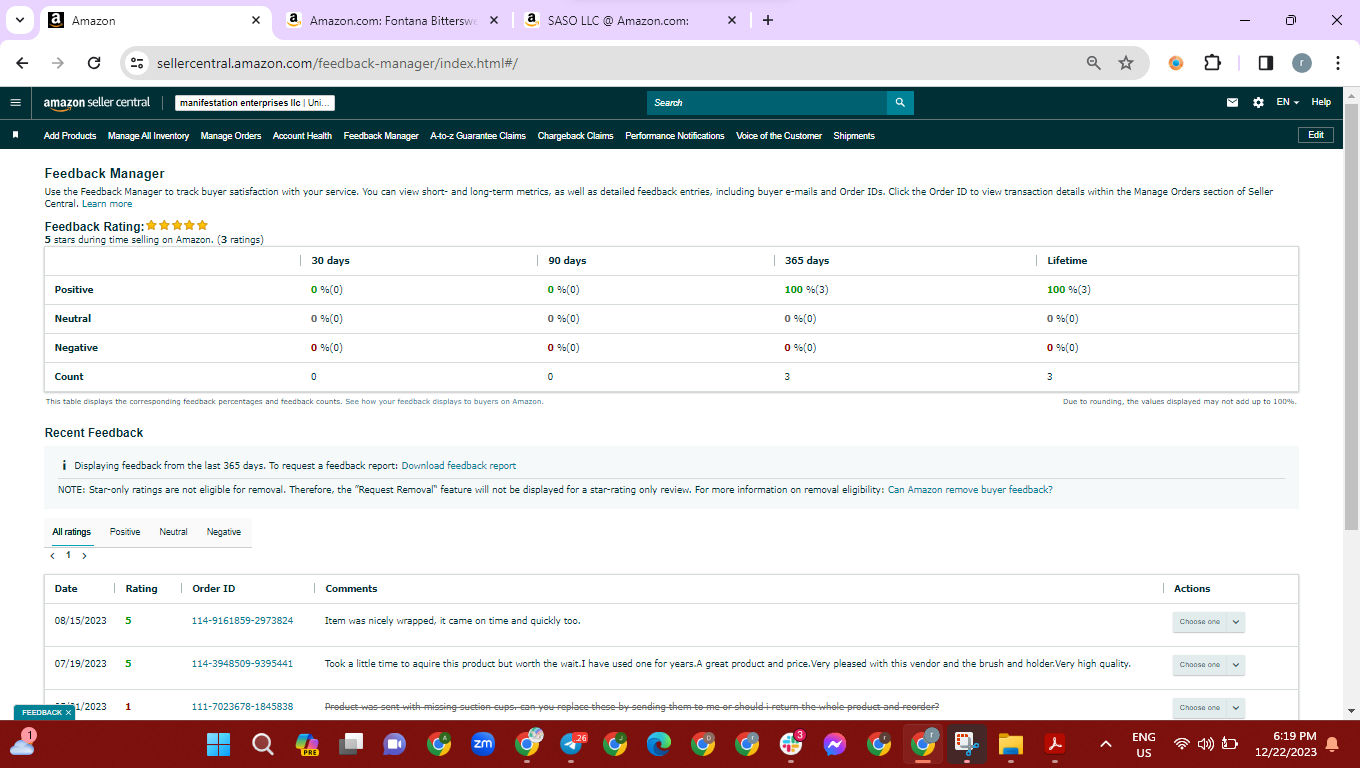Viewport: 1360px width, 768px height.
Task: Click the zoom magnifier in the address bar
Action: (x=1094, y=63)
